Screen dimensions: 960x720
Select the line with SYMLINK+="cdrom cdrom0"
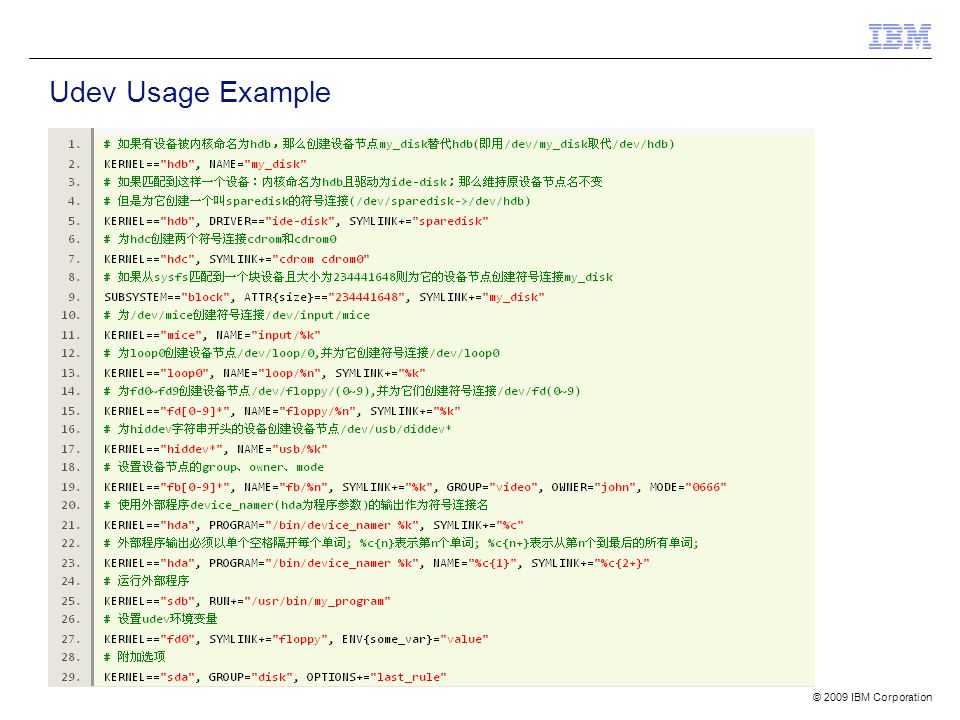tap(236, 259)
